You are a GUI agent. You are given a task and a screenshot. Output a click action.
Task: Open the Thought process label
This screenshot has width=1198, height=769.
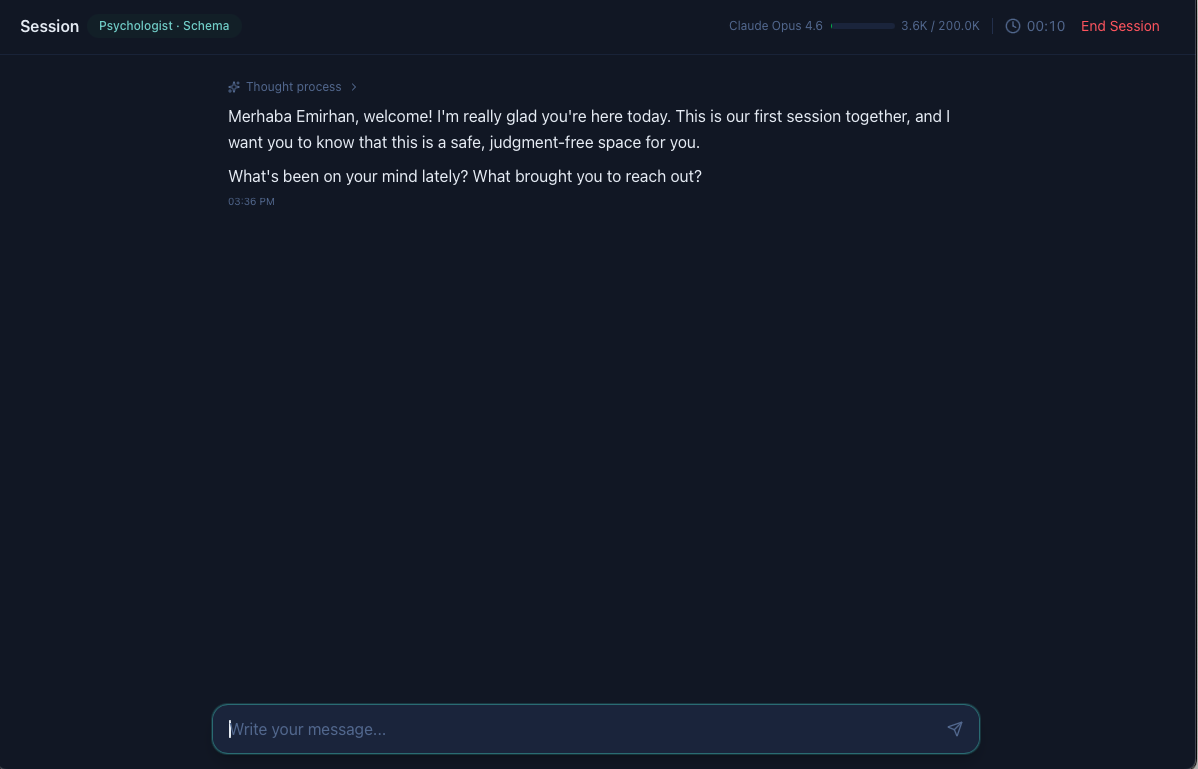(293, 87)
